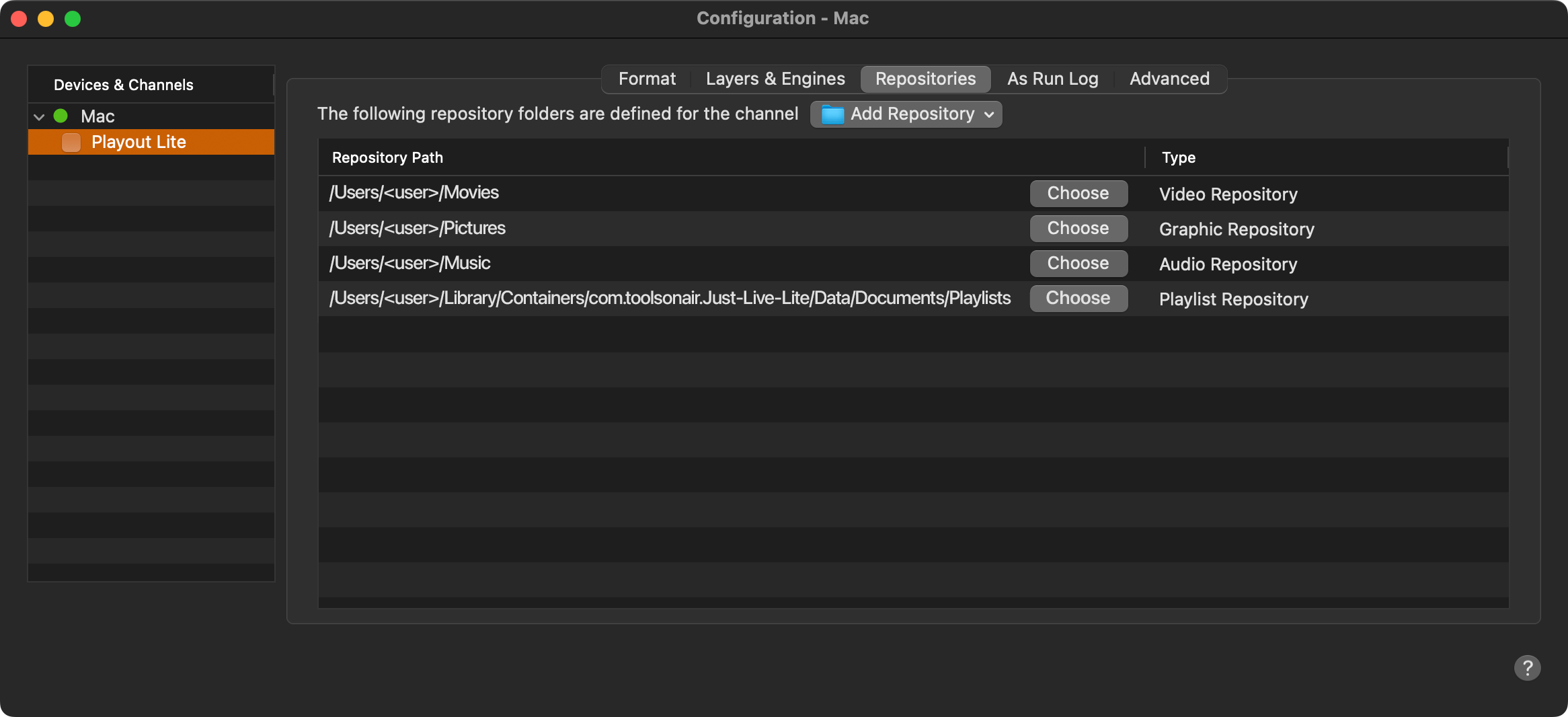Choose folder for the Playlists repository
Screen dimensions: 1568x717
1079,298
